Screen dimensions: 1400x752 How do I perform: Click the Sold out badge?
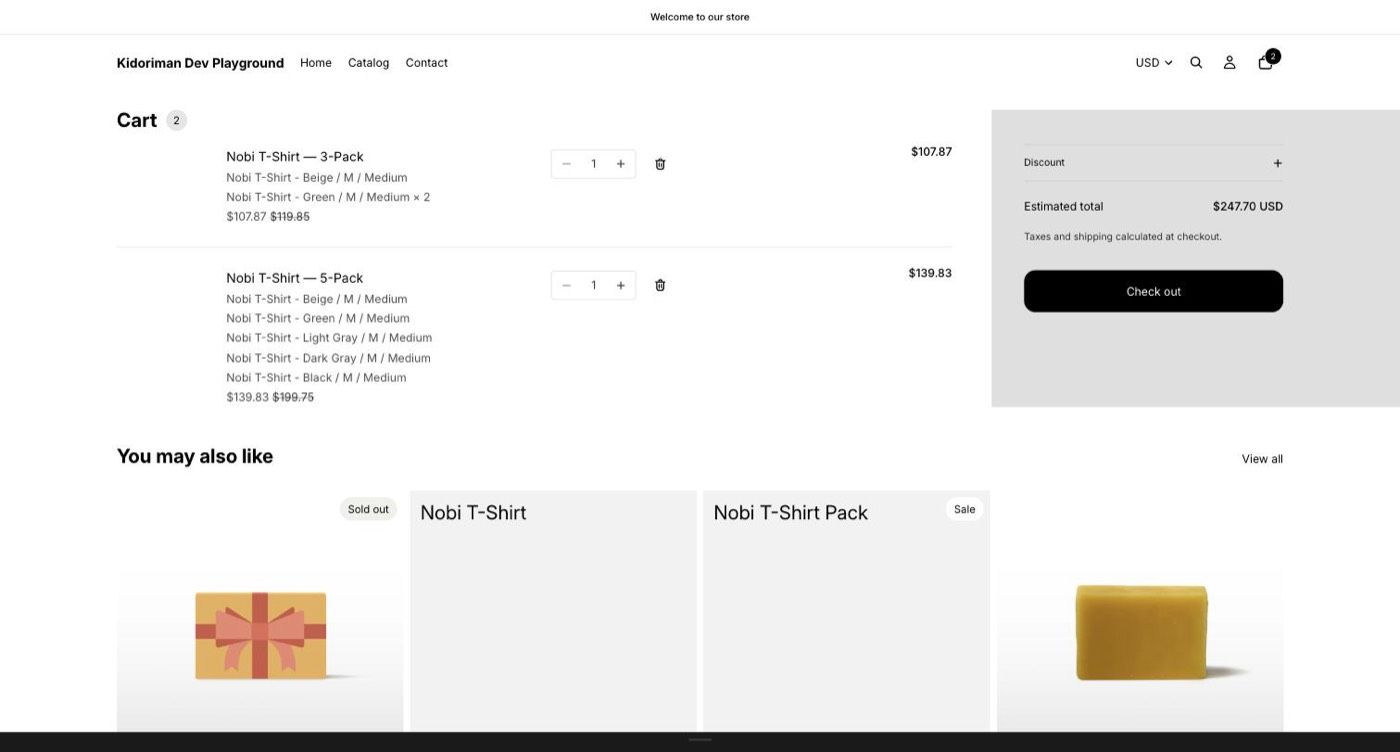(x=368, y=509)
